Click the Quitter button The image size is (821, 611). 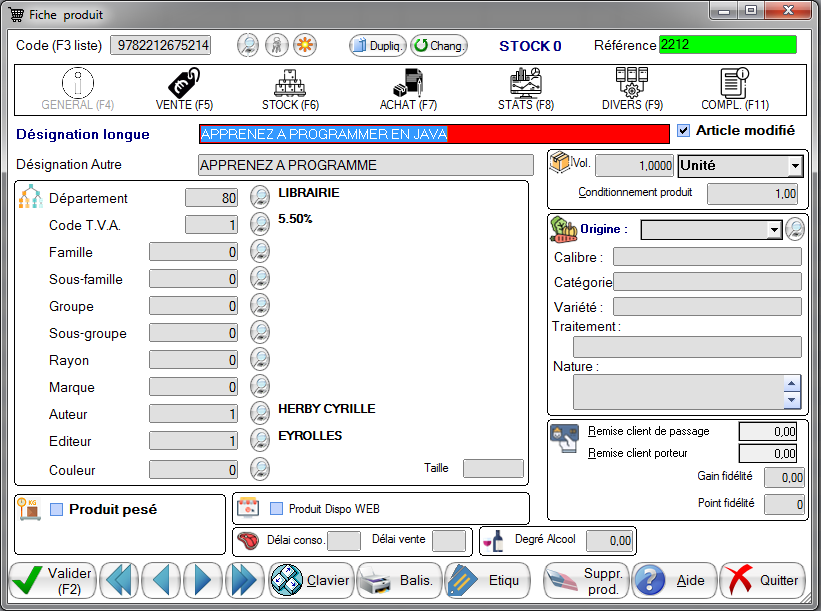[x=762, y=580]
